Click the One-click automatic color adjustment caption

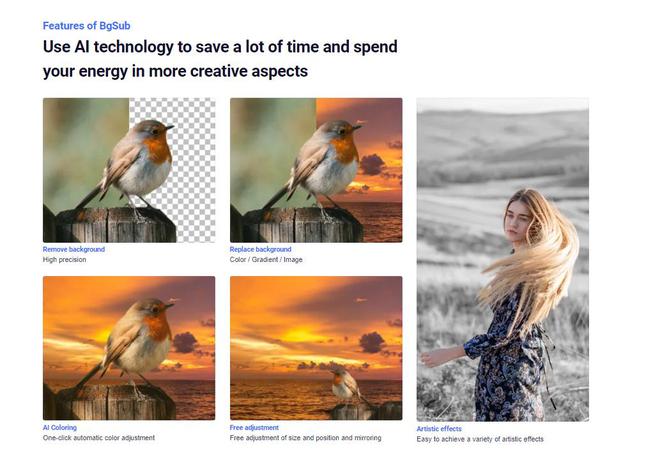coord(99,438)
